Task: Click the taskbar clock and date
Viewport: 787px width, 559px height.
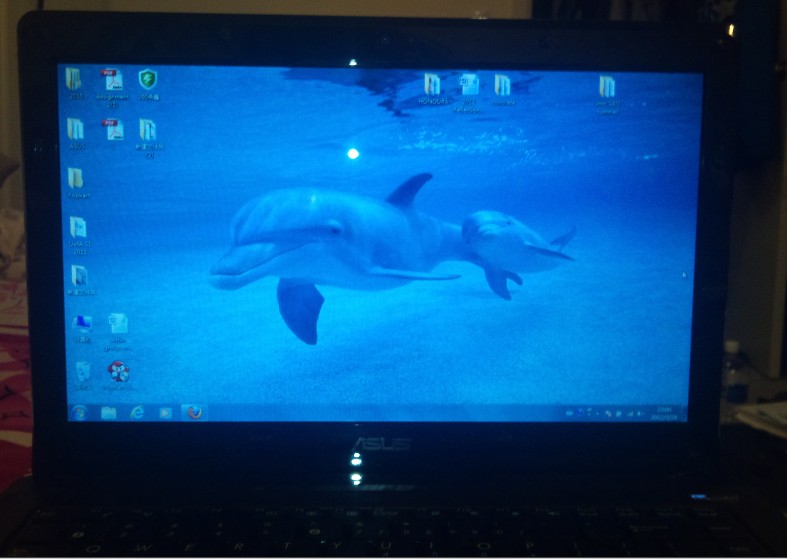Action: click(x=664, y=412)
